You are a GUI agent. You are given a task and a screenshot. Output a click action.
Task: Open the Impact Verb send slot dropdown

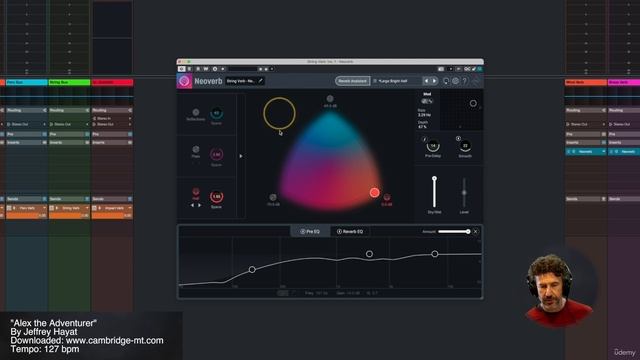click(x=130, y=208)
